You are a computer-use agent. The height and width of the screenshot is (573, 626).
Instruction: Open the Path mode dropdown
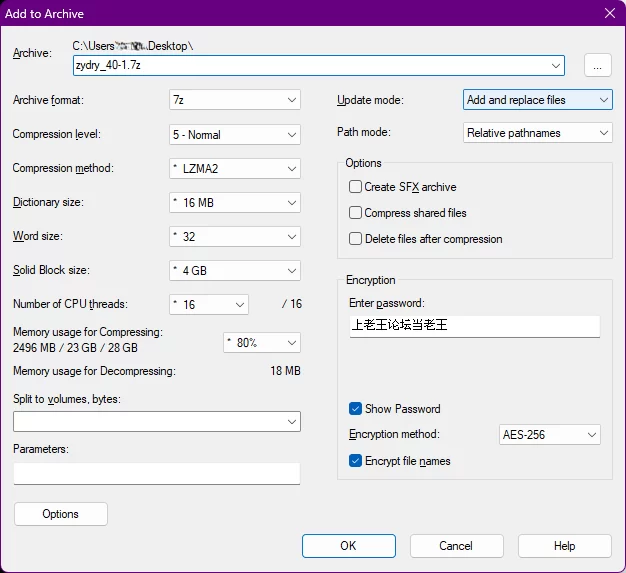(538, 133)
